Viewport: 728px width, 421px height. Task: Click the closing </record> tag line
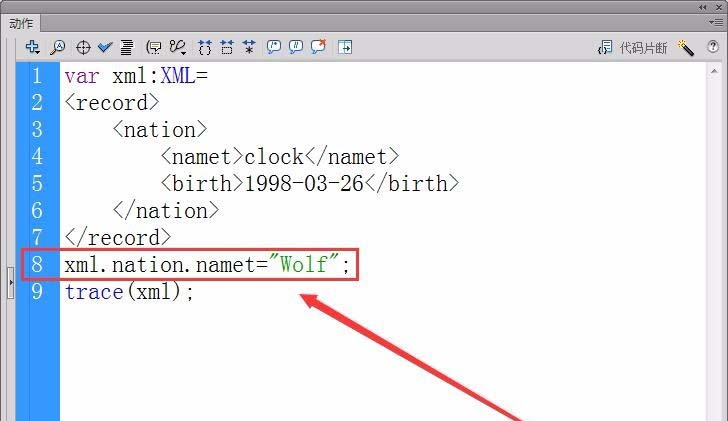click(118, 237)
